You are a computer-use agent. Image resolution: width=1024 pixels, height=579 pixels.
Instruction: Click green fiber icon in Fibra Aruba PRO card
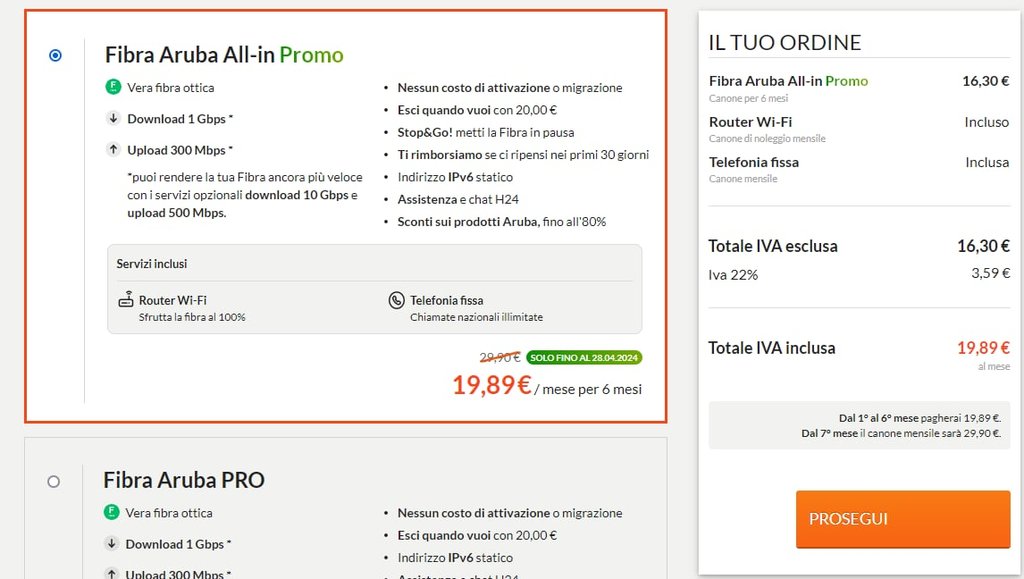pos(112,512)
